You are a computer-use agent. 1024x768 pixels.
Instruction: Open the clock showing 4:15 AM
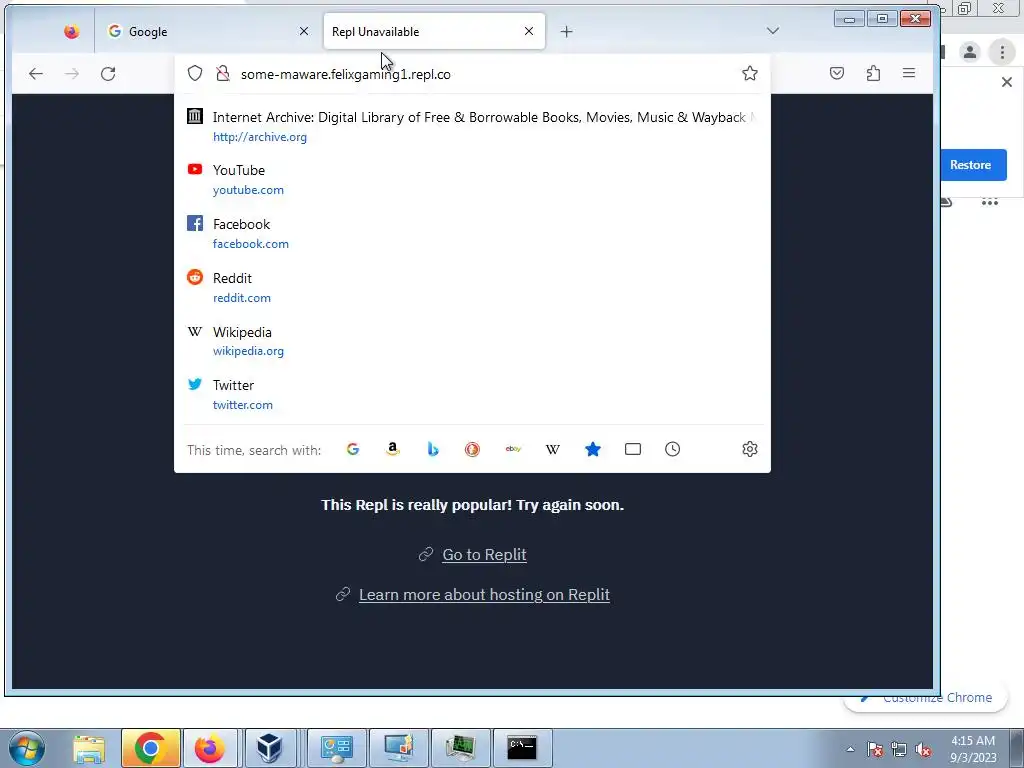pyautogui.click(x=972, y=749)
